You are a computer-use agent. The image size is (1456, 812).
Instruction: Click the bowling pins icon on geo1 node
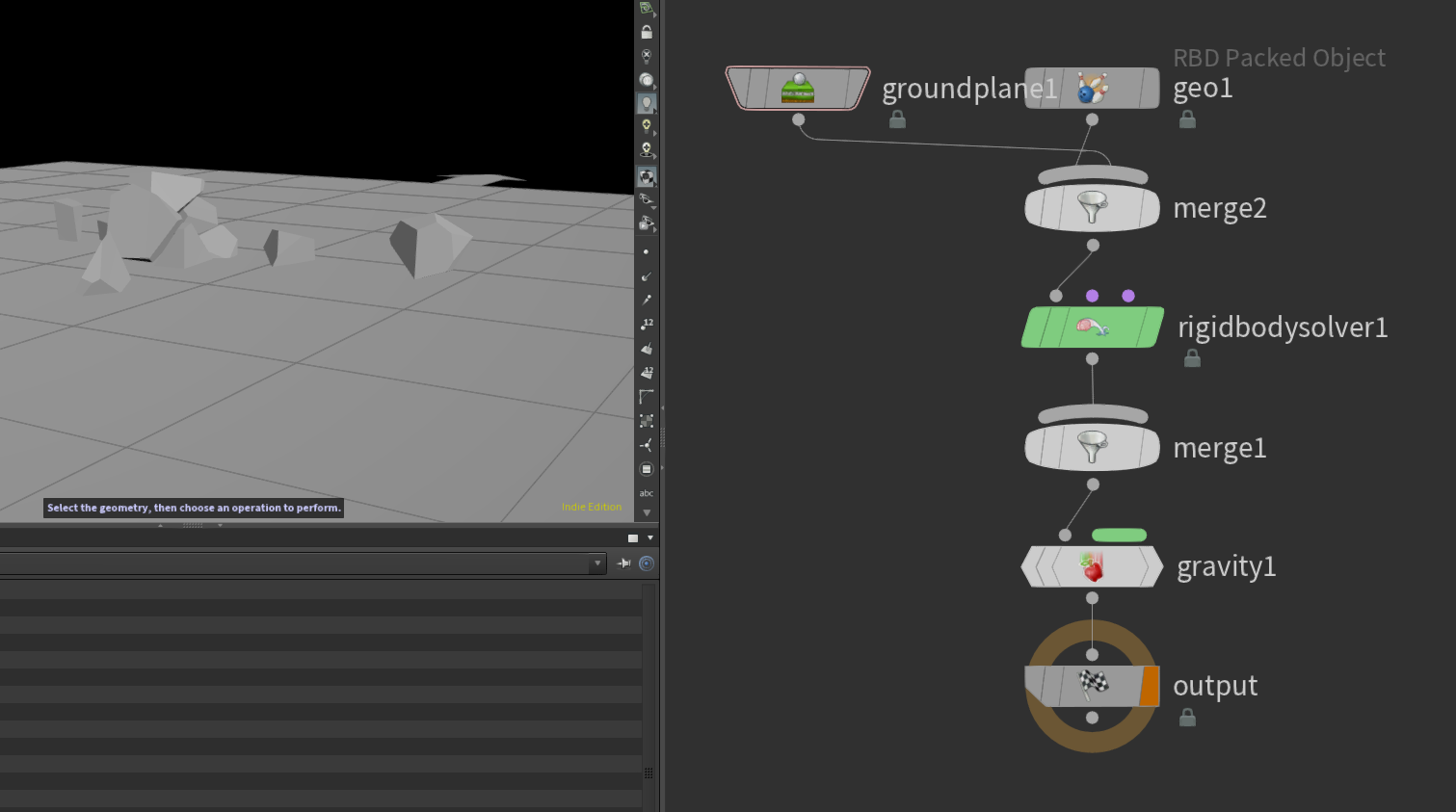pyautogui.click(x=1092, y=88)
